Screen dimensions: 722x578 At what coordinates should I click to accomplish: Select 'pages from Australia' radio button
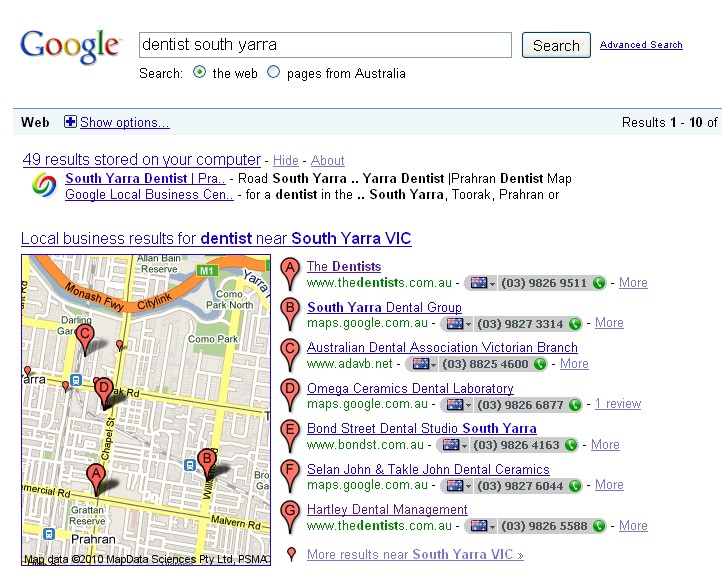coord(274,72)
